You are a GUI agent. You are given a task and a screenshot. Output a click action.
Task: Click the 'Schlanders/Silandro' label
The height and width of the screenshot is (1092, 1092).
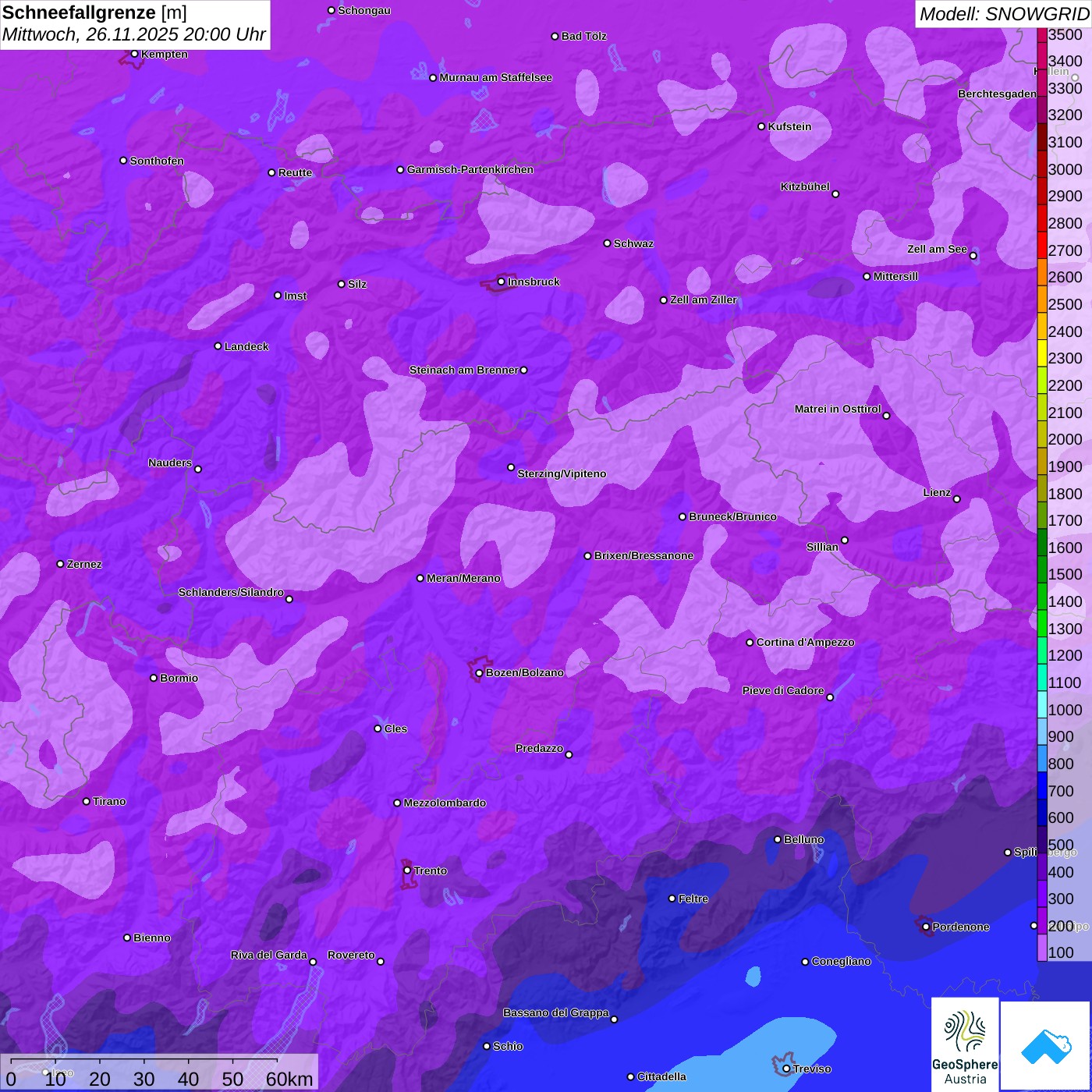point(231,592)
